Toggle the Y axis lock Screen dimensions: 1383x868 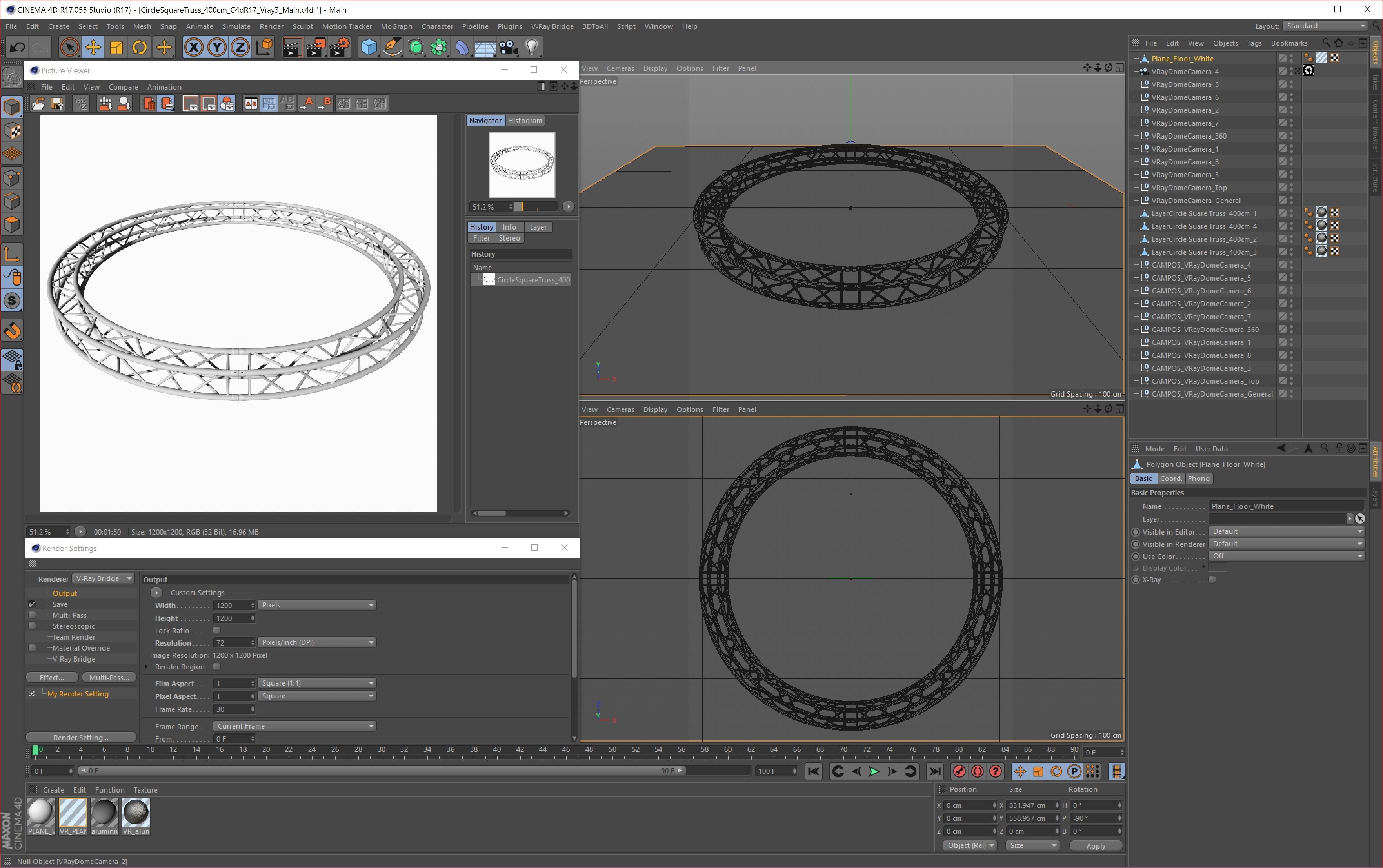click(217, 48)
